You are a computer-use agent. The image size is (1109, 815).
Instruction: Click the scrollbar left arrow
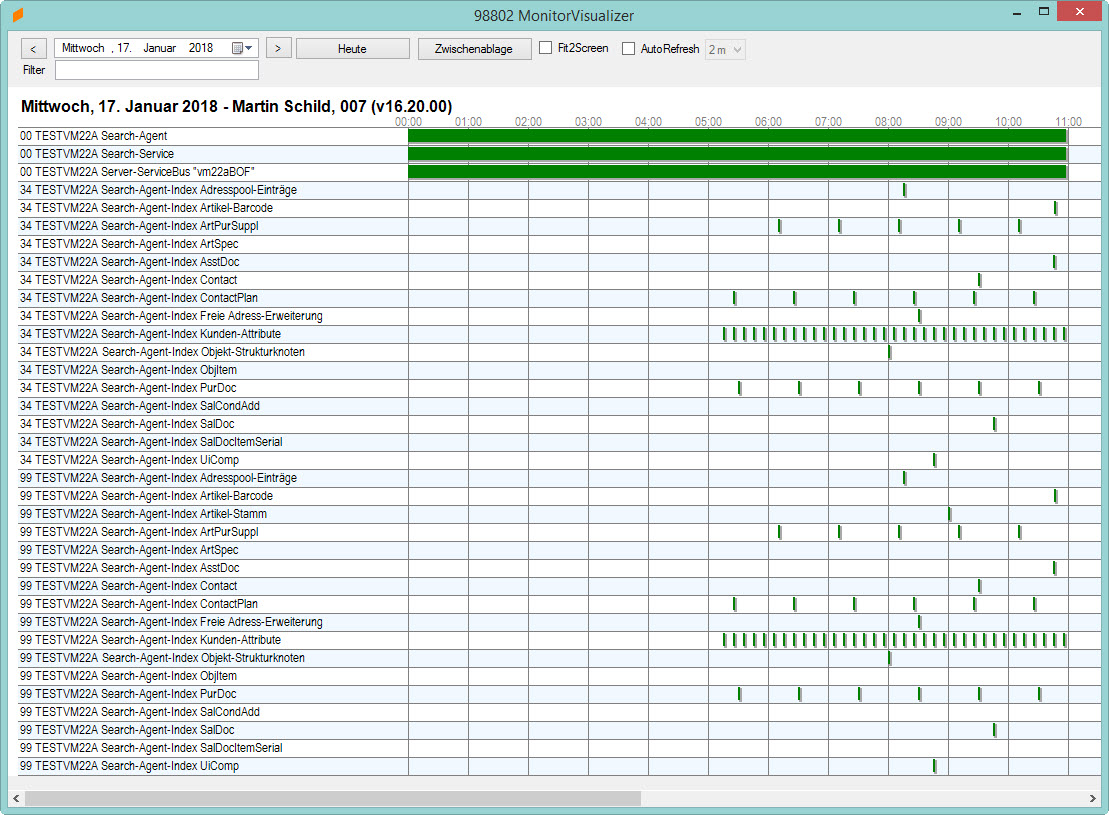[16, 798]
